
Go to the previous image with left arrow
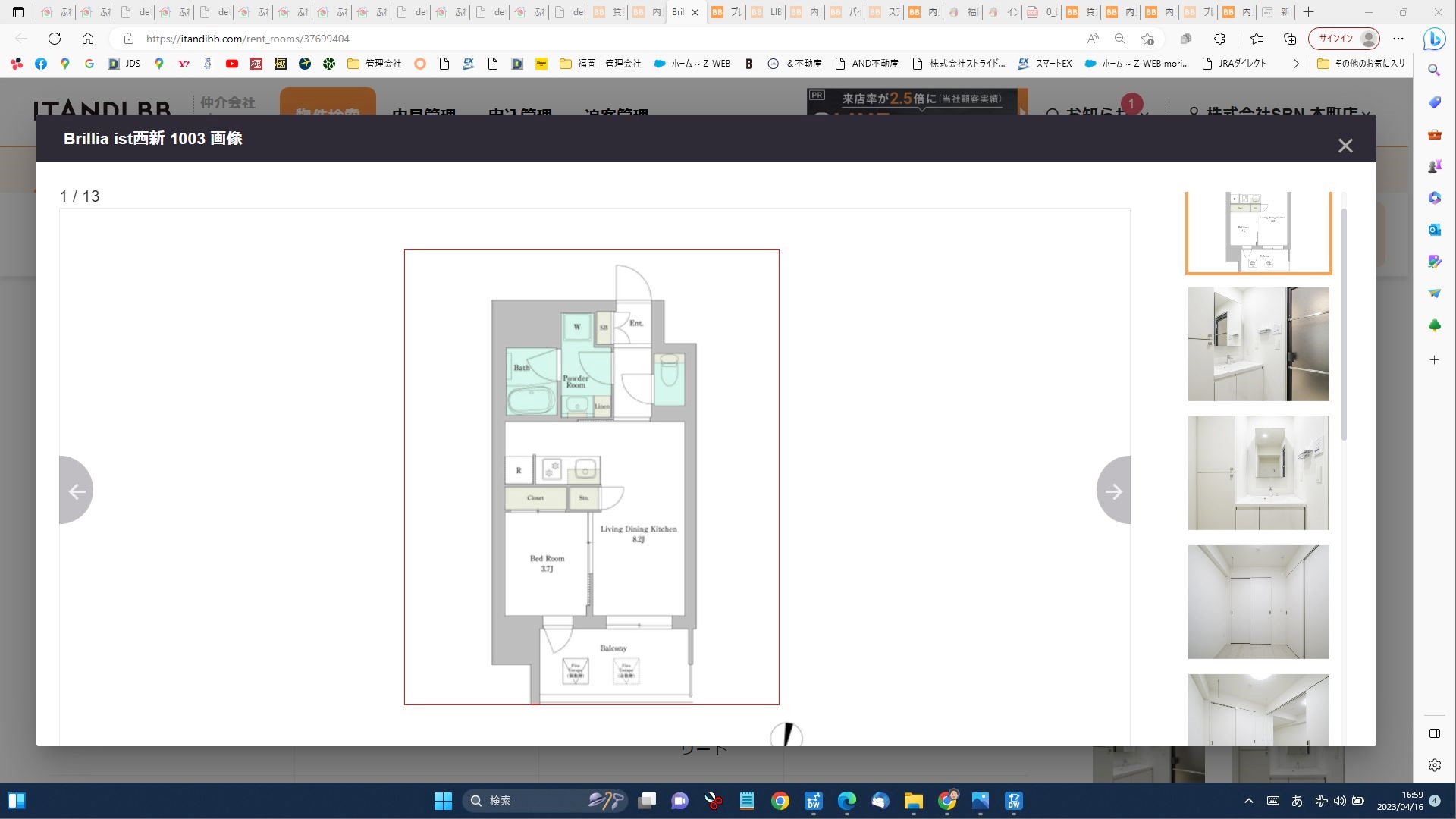[x=76, y=491]
